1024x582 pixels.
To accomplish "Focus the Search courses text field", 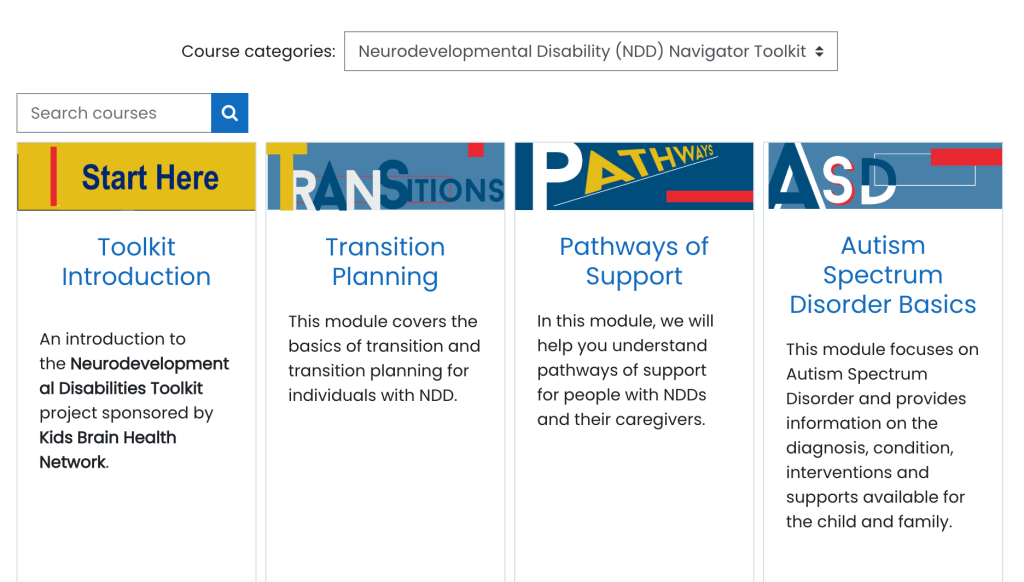I will 114,113.
